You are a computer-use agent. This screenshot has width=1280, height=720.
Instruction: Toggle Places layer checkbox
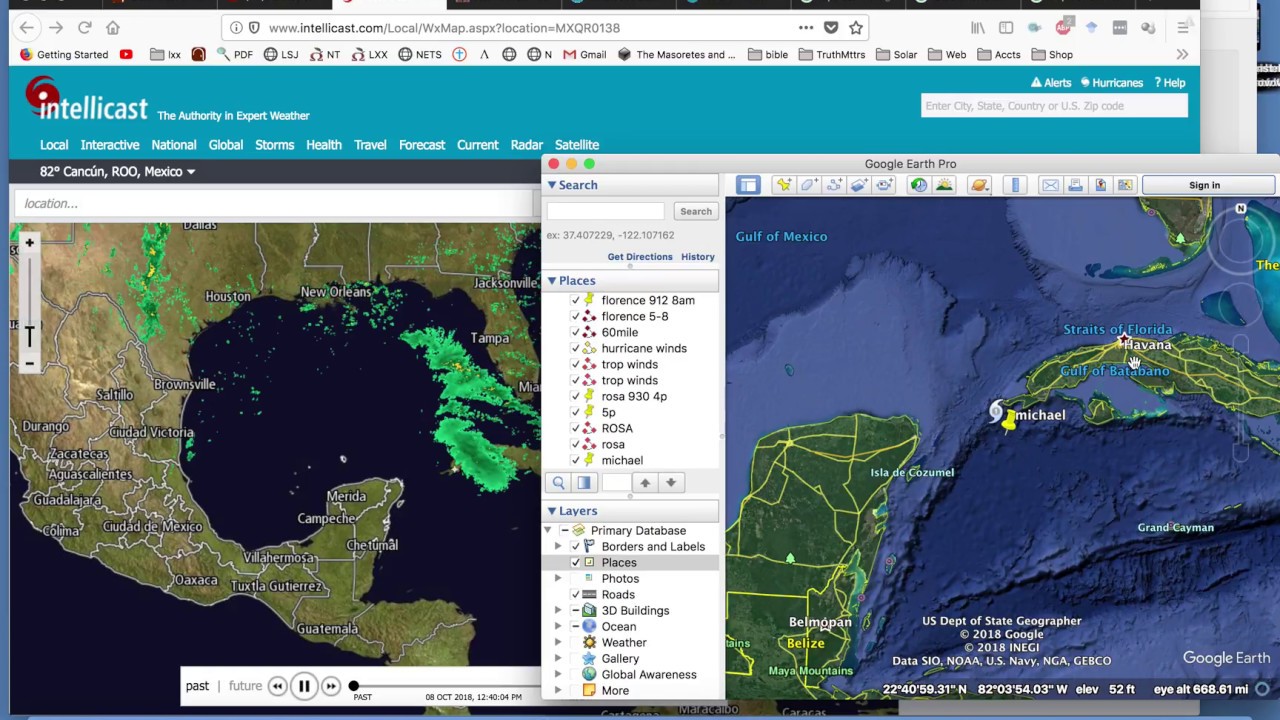(x=575, y=563)
